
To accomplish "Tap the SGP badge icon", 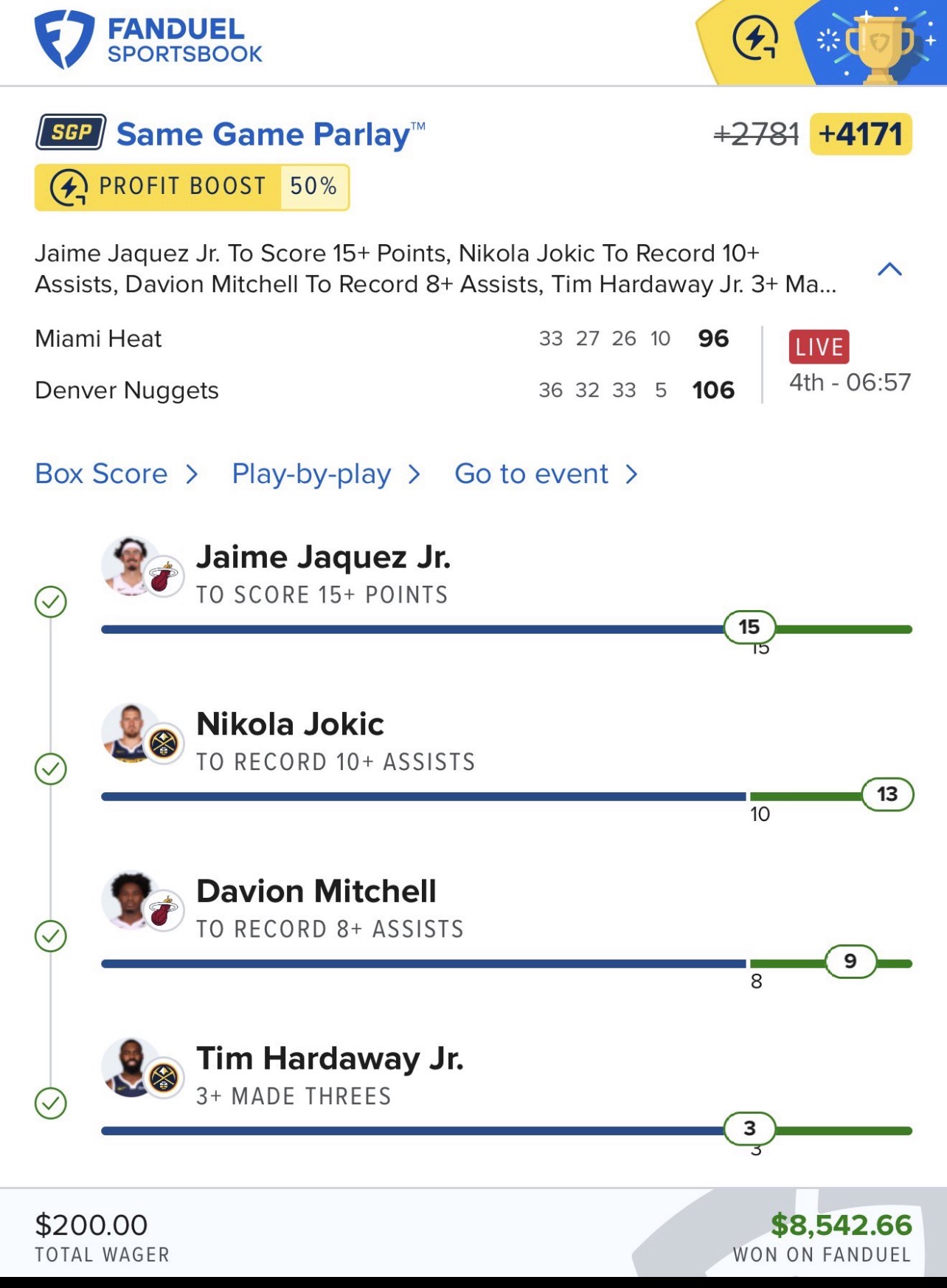I will [71, 133].
